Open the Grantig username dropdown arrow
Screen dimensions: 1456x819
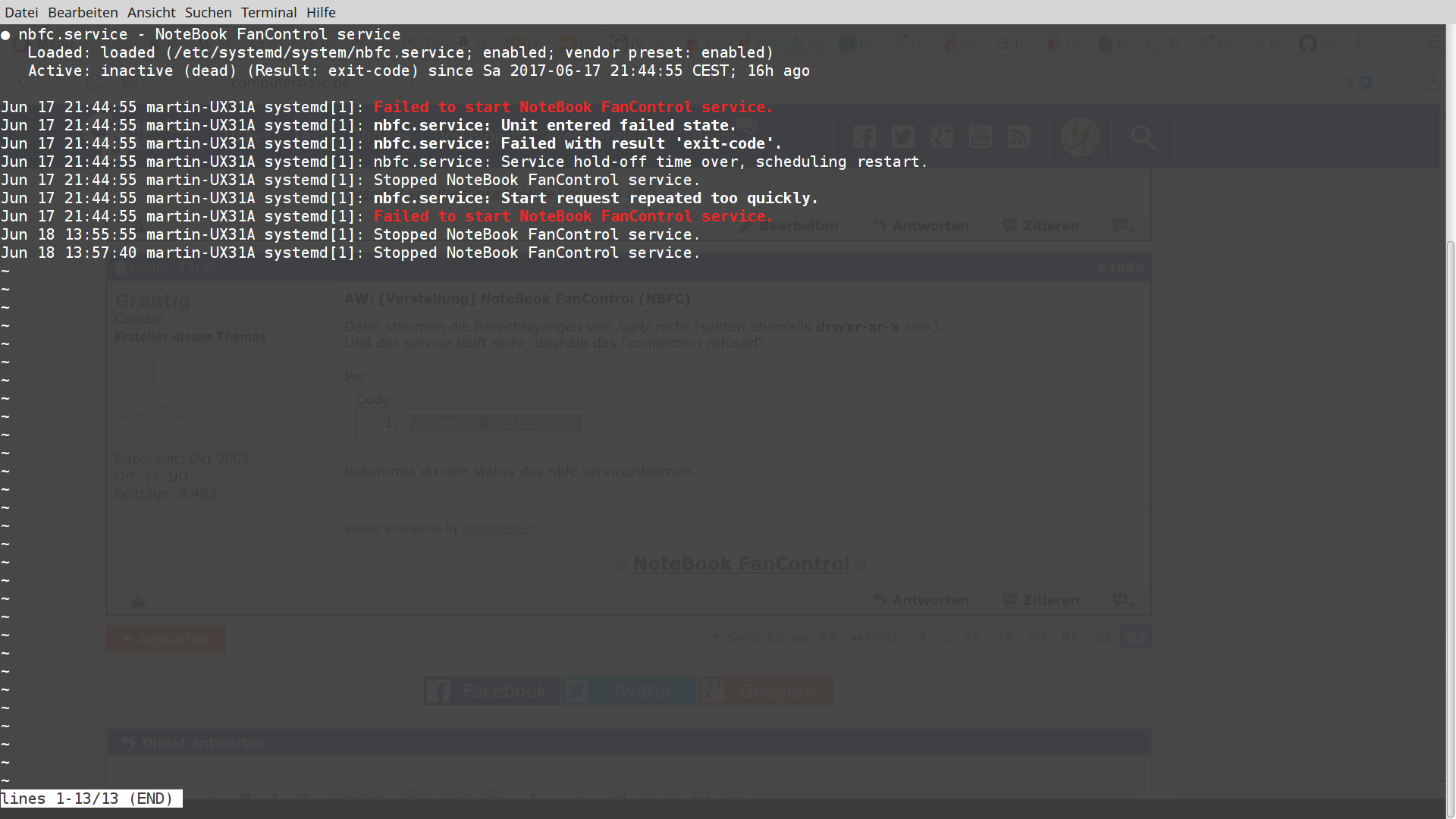tap(200, 303)
